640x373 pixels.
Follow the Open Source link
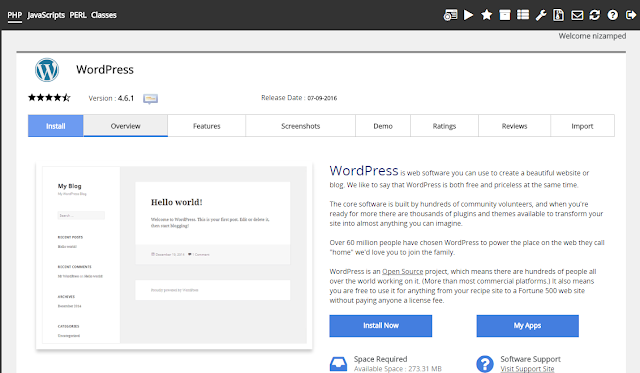402,271
